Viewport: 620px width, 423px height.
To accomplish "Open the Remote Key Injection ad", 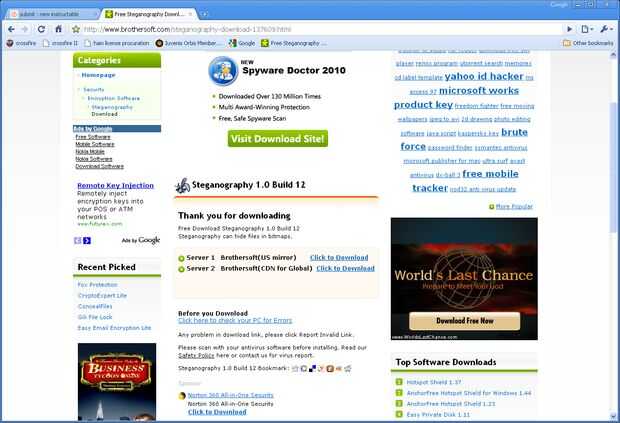I will (x=115, y=185).
